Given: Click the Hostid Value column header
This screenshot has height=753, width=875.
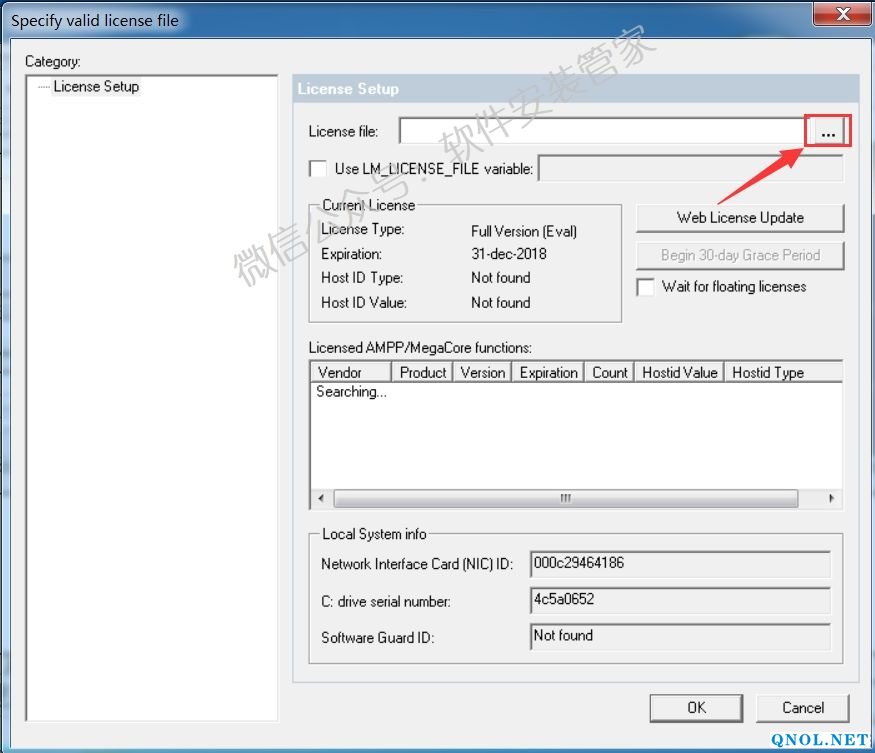Looking at the screenshot, I should coord(679,372).
